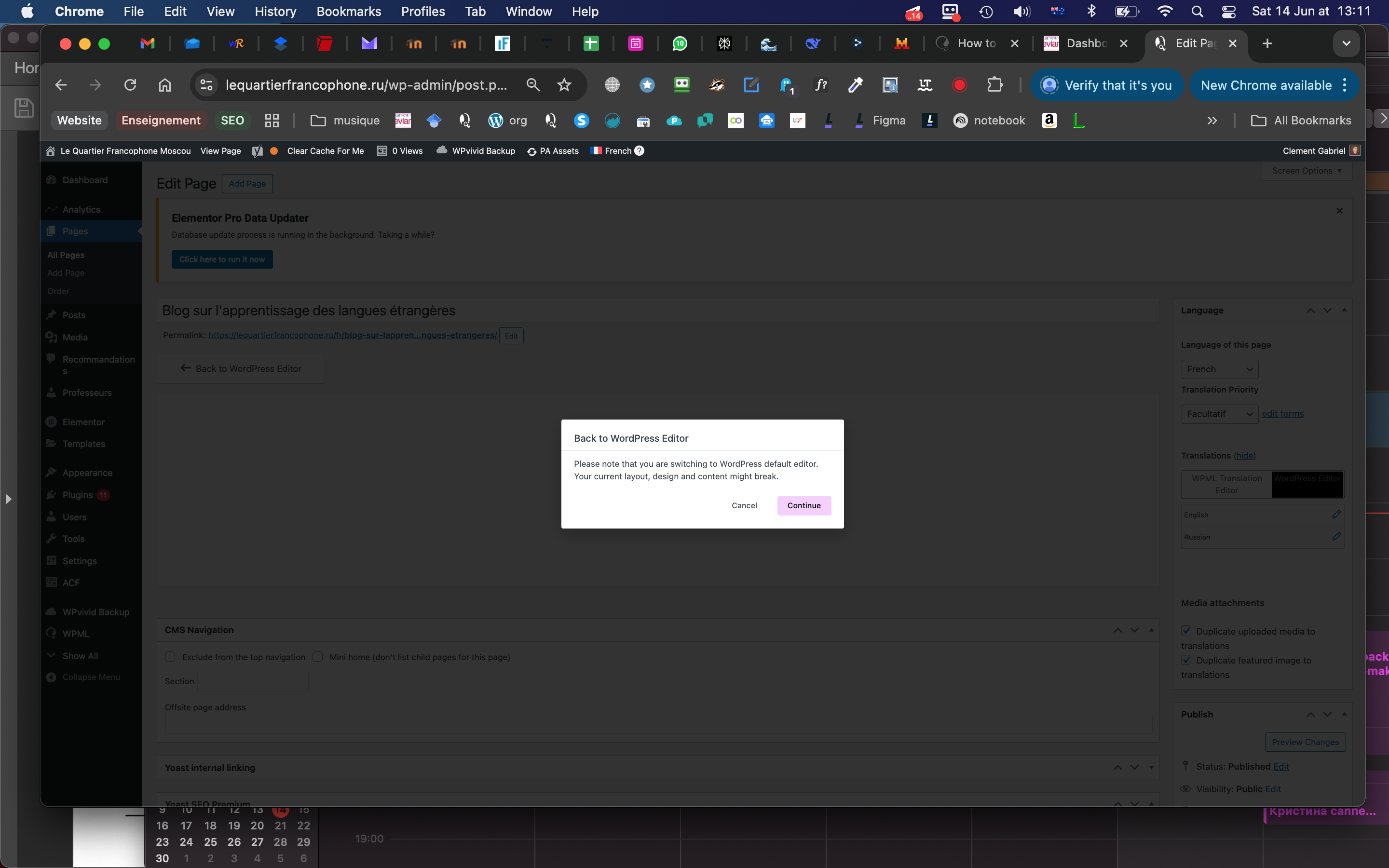
Task: Open the green plus pinned tab
Action: click(591, 43)
